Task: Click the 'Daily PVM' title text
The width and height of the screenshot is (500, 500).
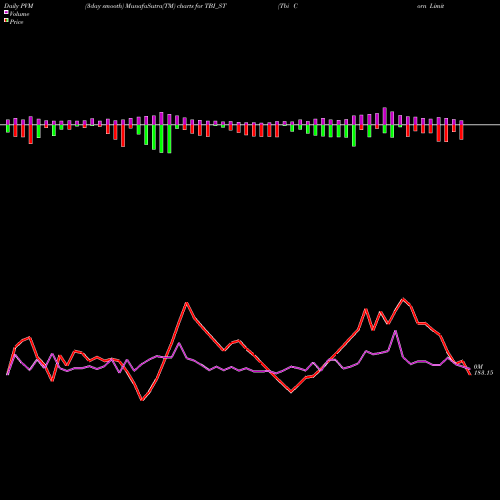Action: (x=19, y=6)
